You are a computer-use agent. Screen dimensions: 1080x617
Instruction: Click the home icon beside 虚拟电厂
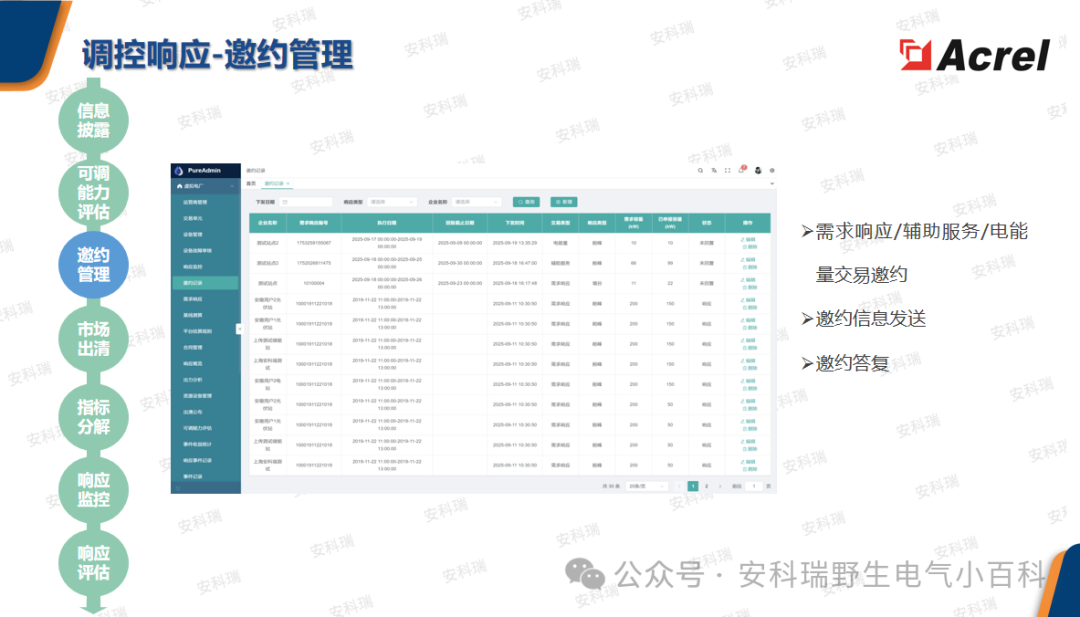tap(180, 187)
